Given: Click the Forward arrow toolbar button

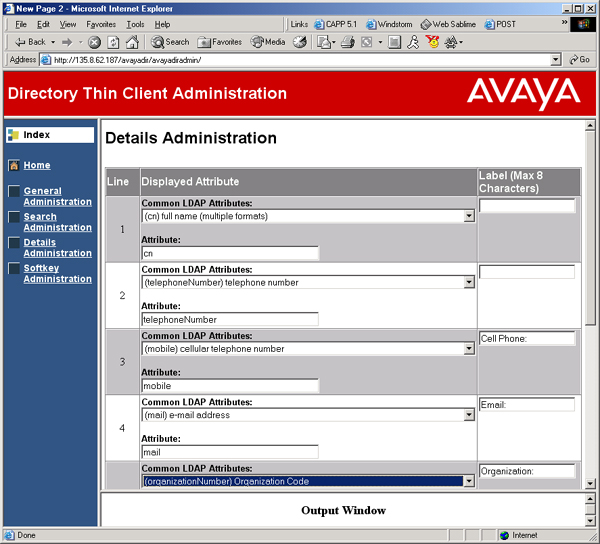Looking at the screenshot, I should tap(67, 42).
